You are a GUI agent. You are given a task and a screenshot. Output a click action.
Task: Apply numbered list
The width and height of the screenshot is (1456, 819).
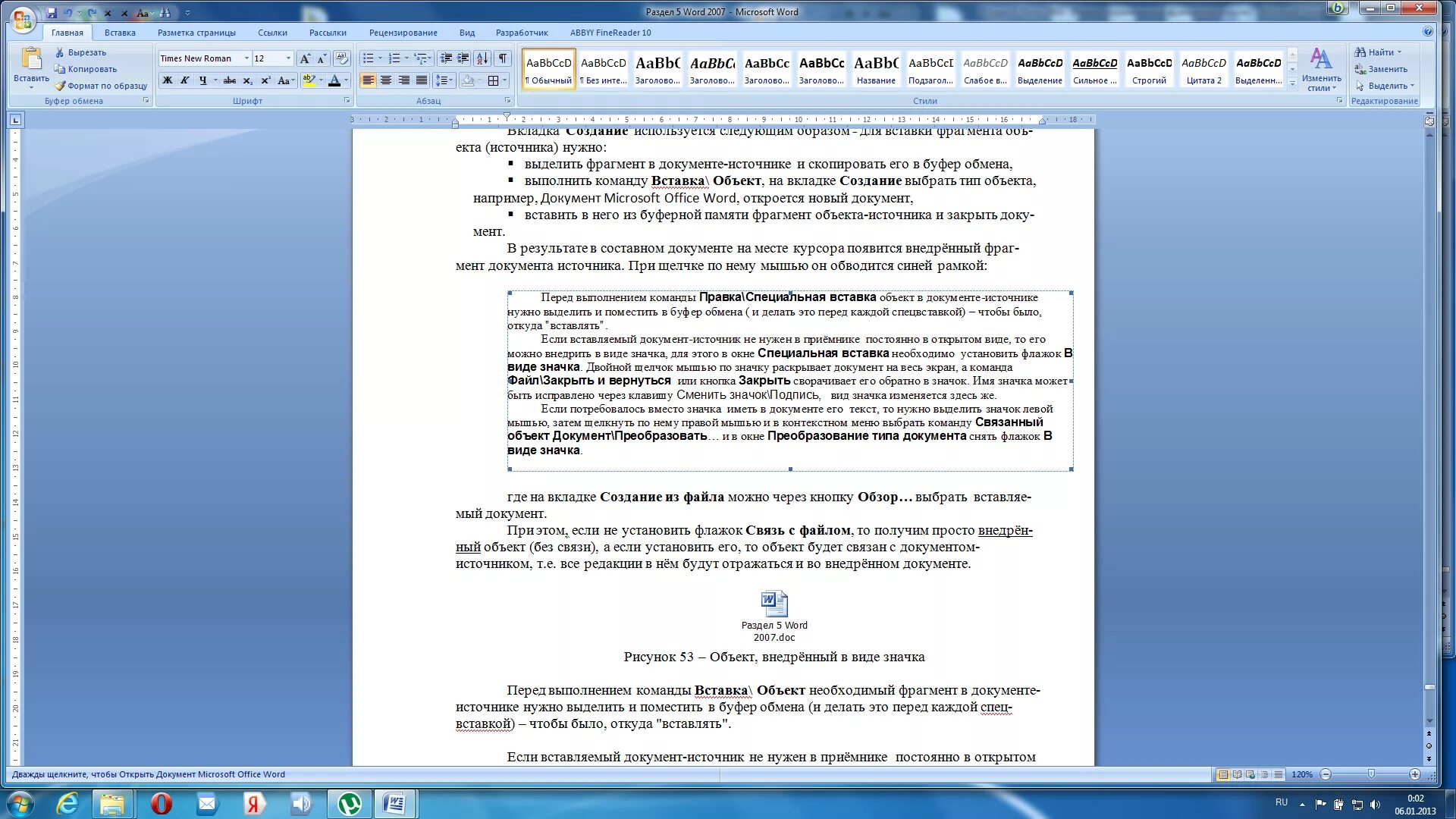(394, 58)
